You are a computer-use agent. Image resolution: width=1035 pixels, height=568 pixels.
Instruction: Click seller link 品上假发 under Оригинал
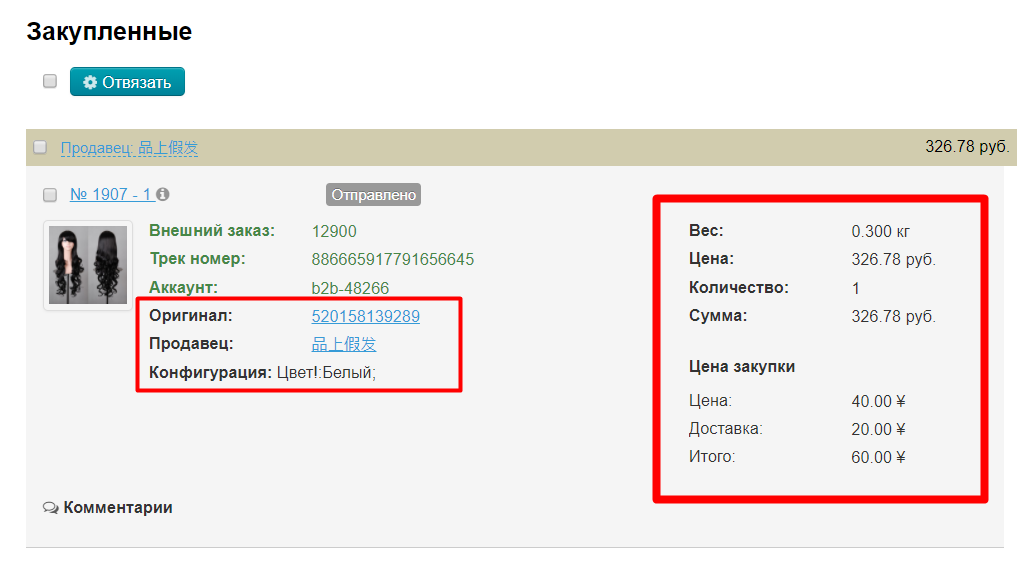click(x=344, y=344)
